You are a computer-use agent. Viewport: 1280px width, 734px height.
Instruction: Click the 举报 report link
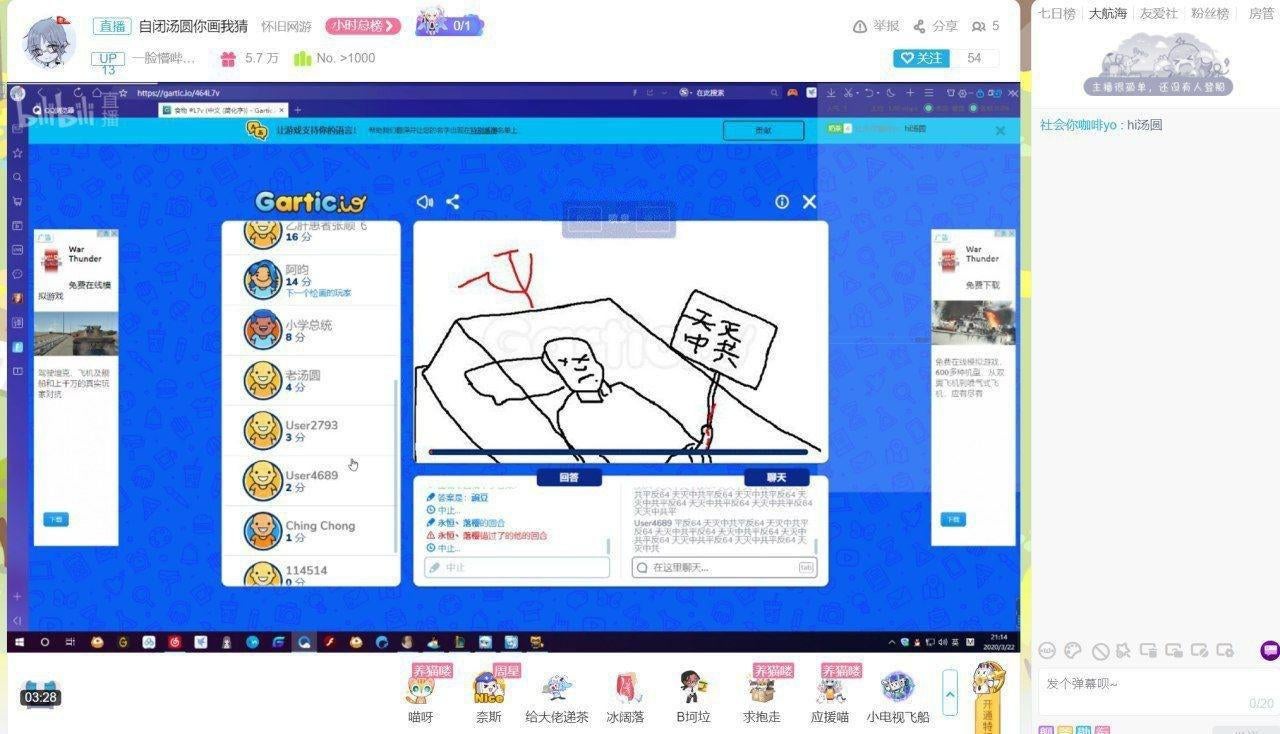tap(876, 26)
